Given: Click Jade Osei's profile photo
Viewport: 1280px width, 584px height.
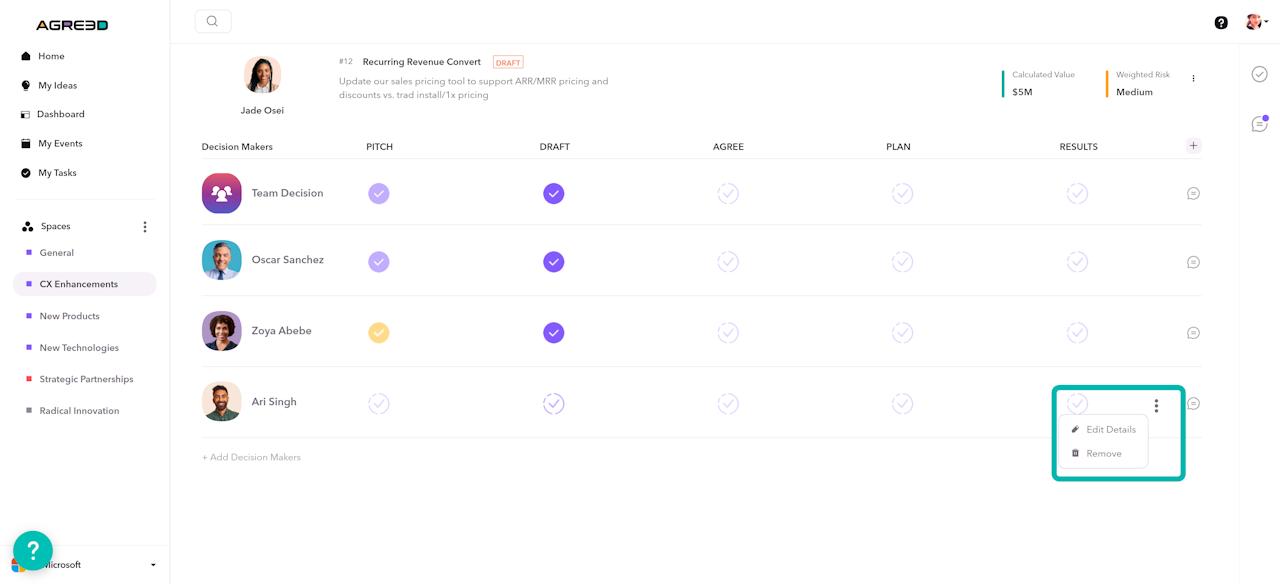Looking at the screenshot, I should click(x=262, y=75).
